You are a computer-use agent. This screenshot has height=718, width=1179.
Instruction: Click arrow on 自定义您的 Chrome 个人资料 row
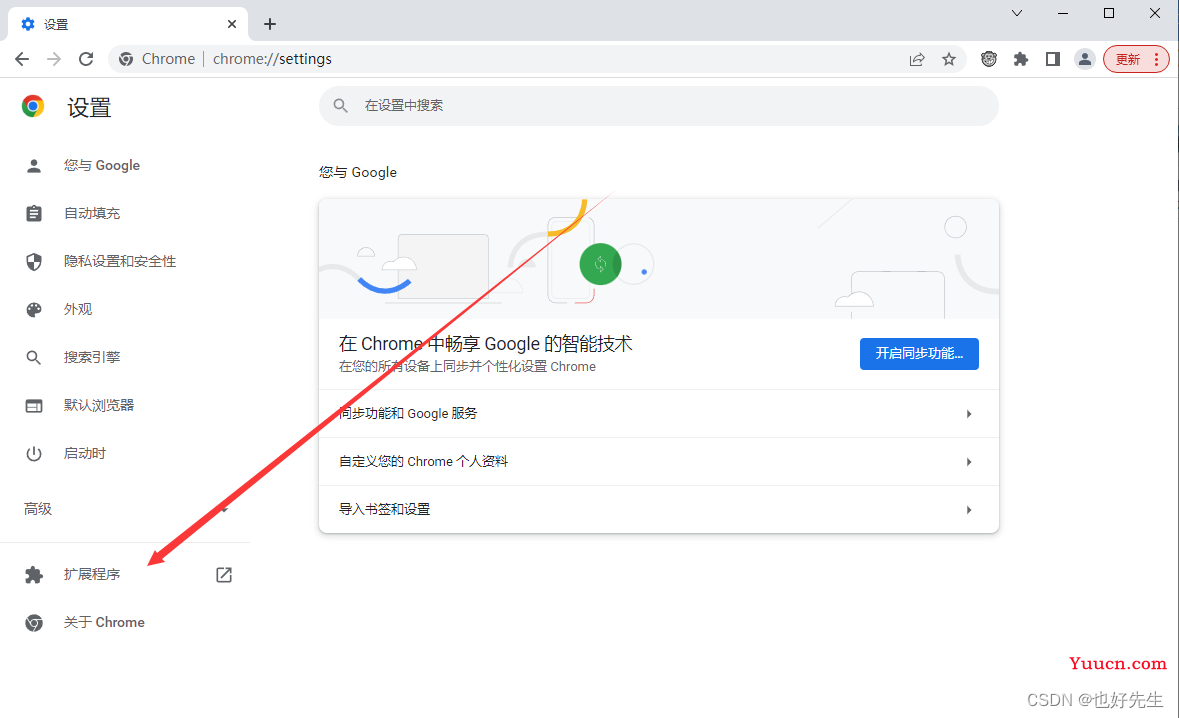[968, 462]
